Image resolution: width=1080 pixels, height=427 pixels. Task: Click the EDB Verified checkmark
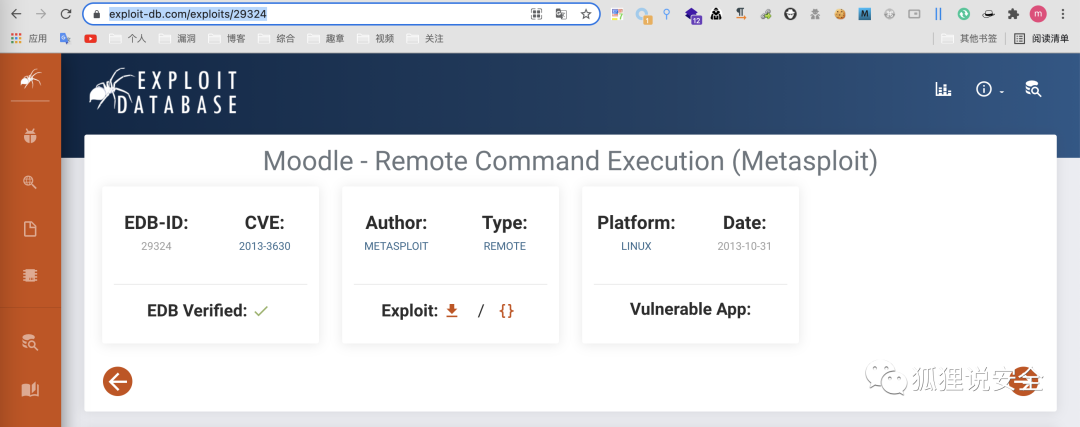260,311
